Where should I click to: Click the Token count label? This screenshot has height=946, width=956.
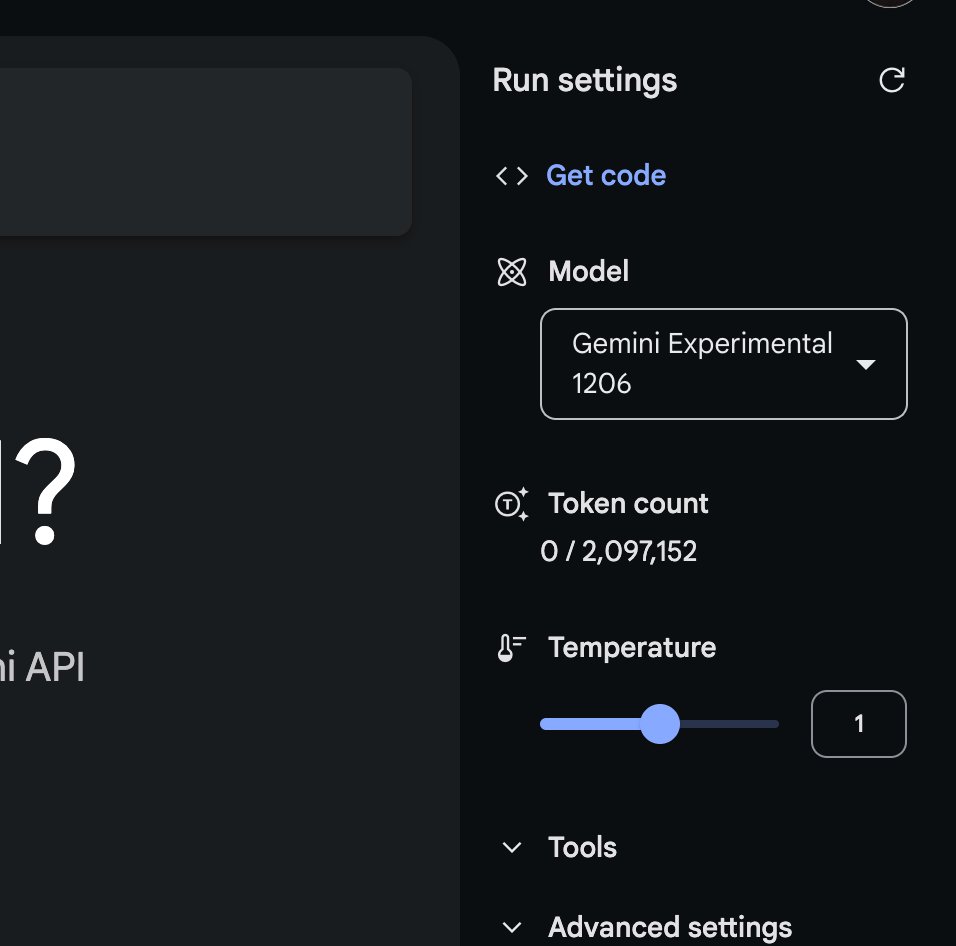point(628,503)
